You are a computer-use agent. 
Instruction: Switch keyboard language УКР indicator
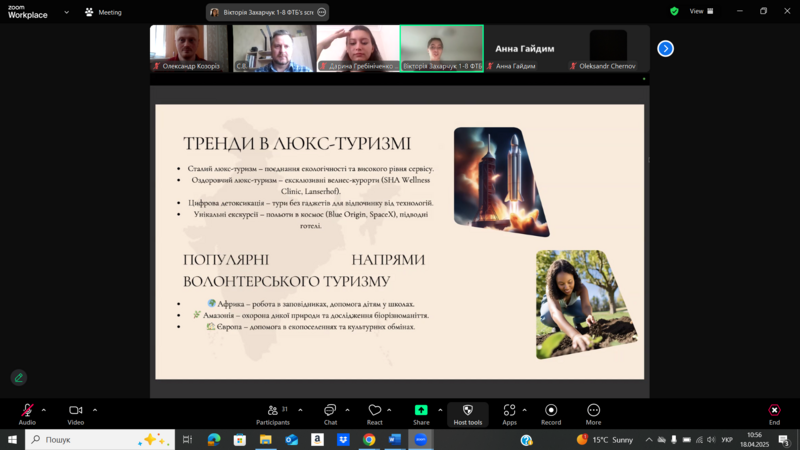727,439
